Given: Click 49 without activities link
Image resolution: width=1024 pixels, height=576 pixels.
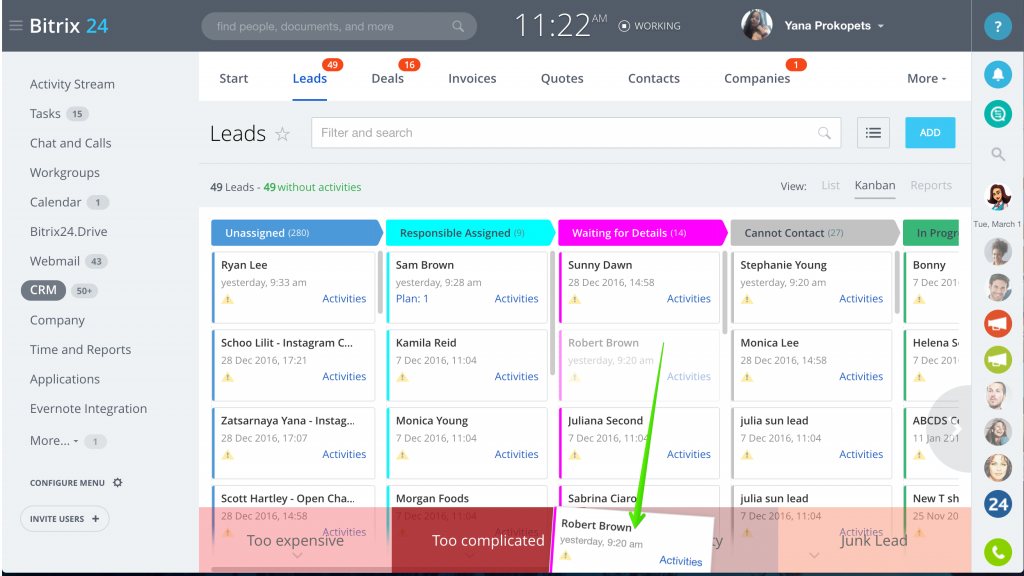Looking at the screenshot, I should coord(312,187).
